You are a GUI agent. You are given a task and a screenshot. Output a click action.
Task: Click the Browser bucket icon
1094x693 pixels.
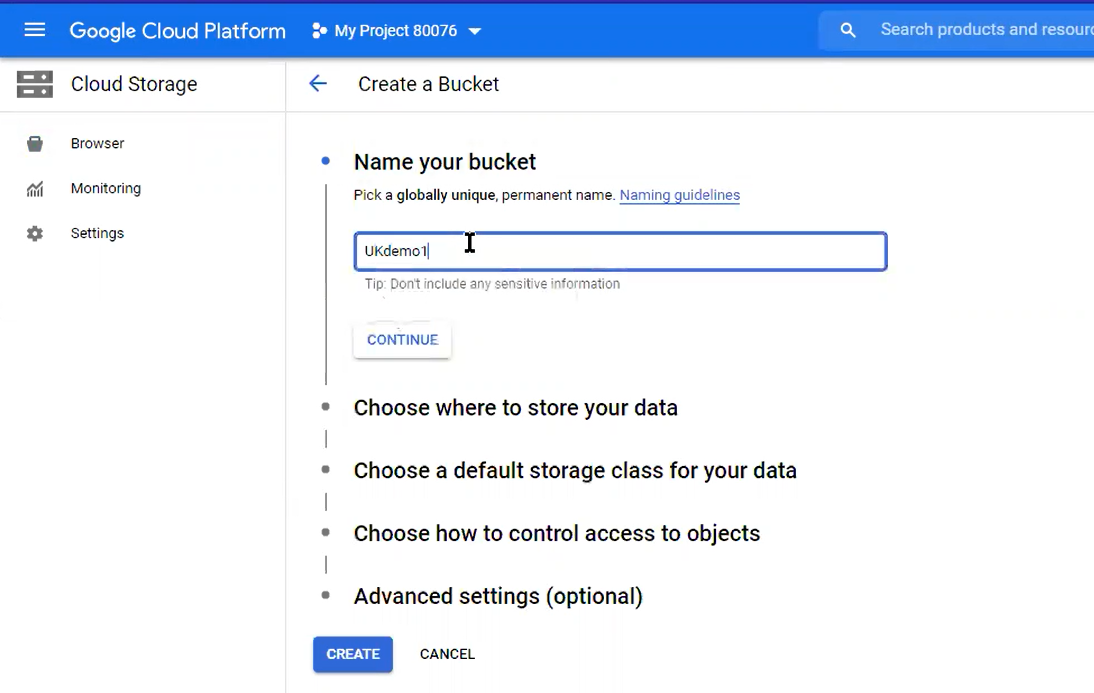point(35,144)
